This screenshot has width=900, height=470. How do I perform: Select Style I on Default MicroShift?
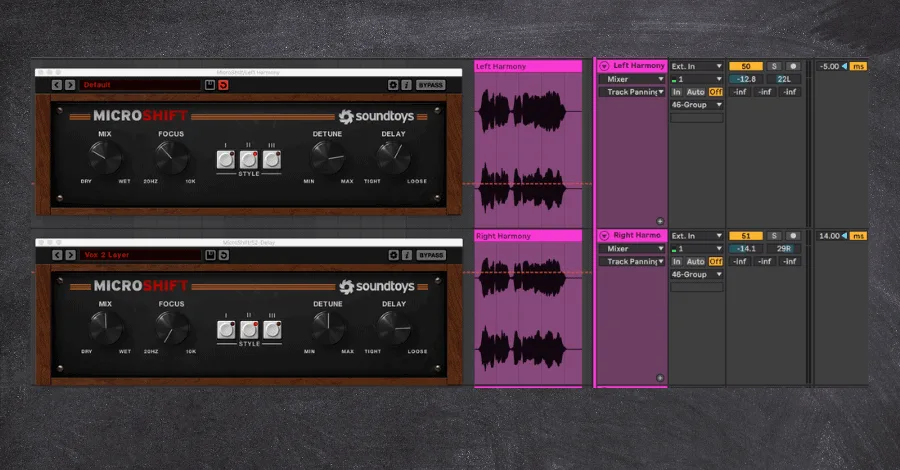226,160
